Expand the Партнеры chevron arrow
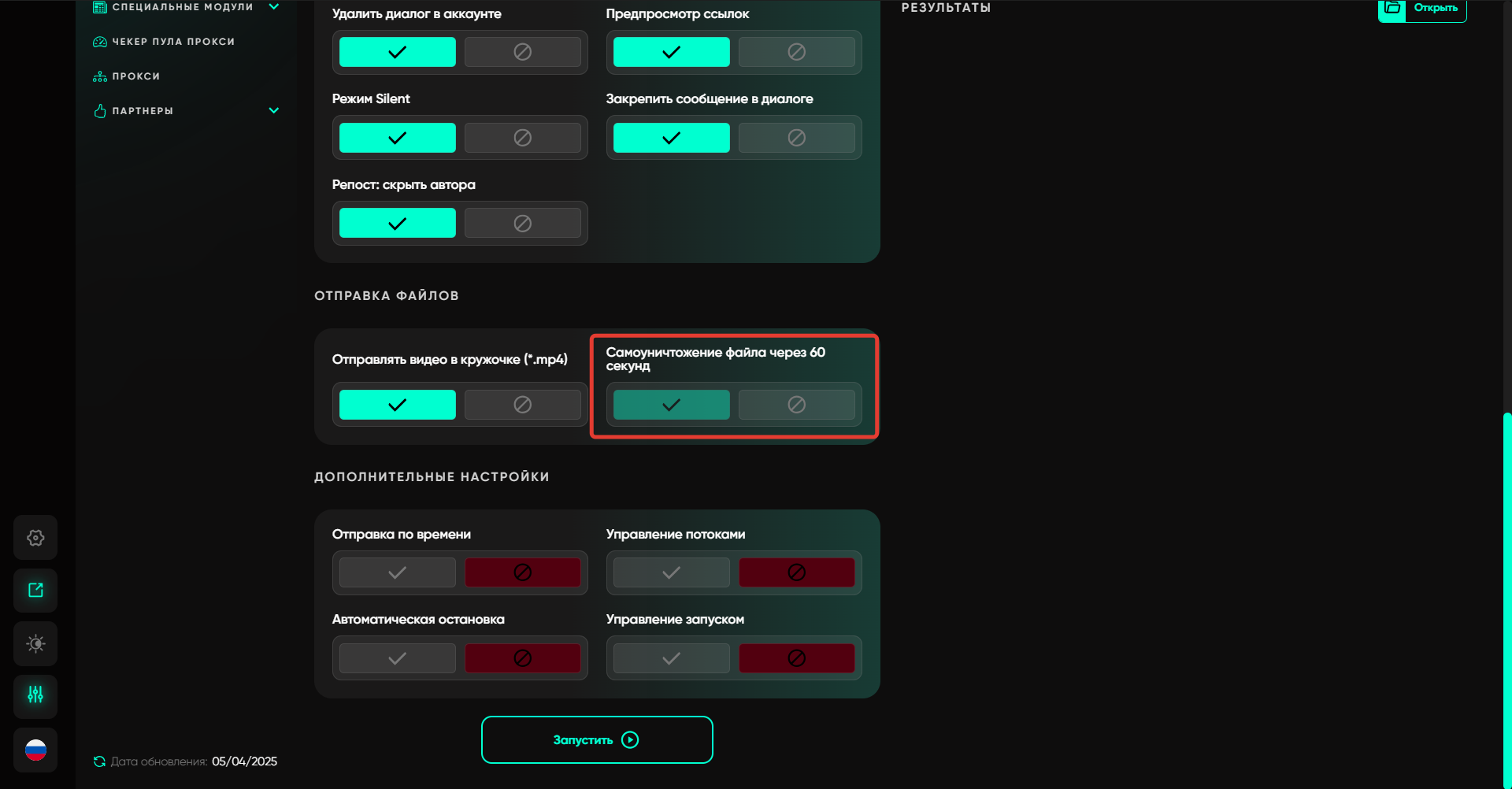The width and height of the screenshot is (1512, 789). (x=274, y=111)
